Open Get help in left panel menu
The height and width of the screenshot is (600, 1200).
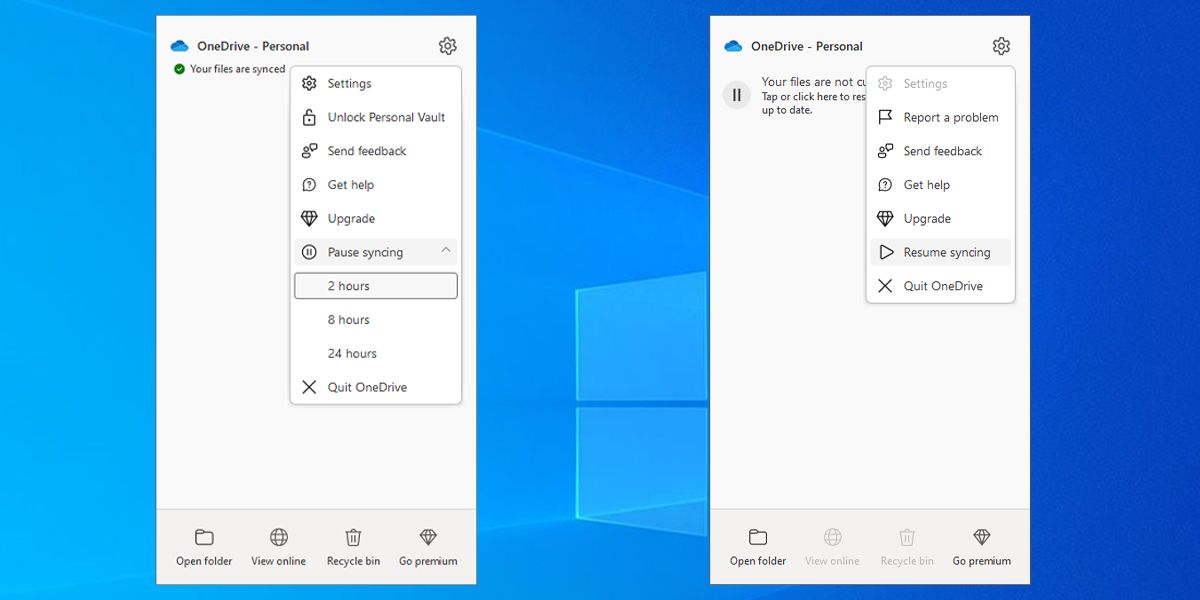click(376, 185)
